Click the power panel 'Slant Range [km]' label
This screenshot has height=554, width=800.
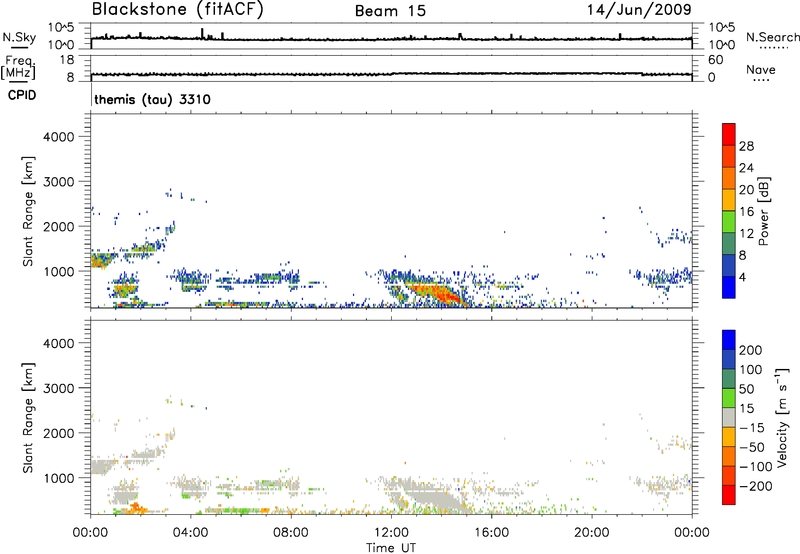pos(28,211)
